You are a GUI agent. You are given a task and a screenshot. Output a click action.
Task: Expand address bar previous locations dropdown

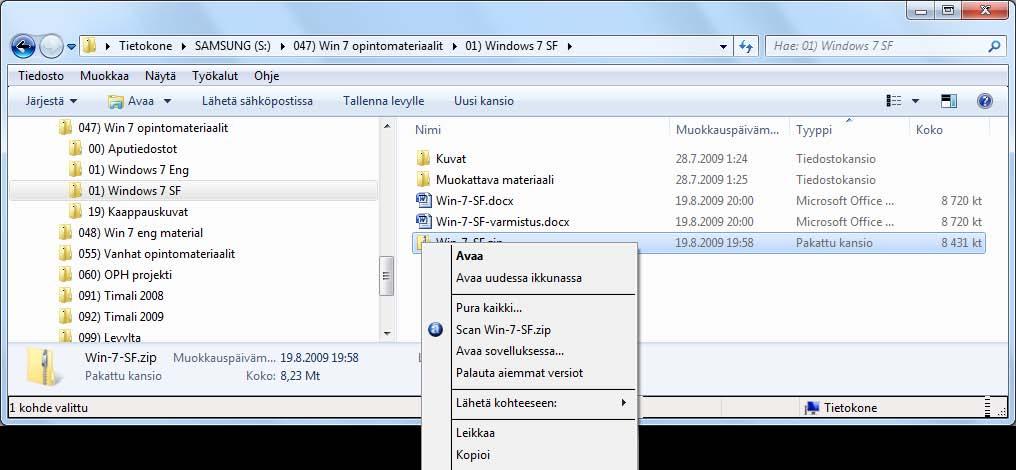click(x=724, y=47)
